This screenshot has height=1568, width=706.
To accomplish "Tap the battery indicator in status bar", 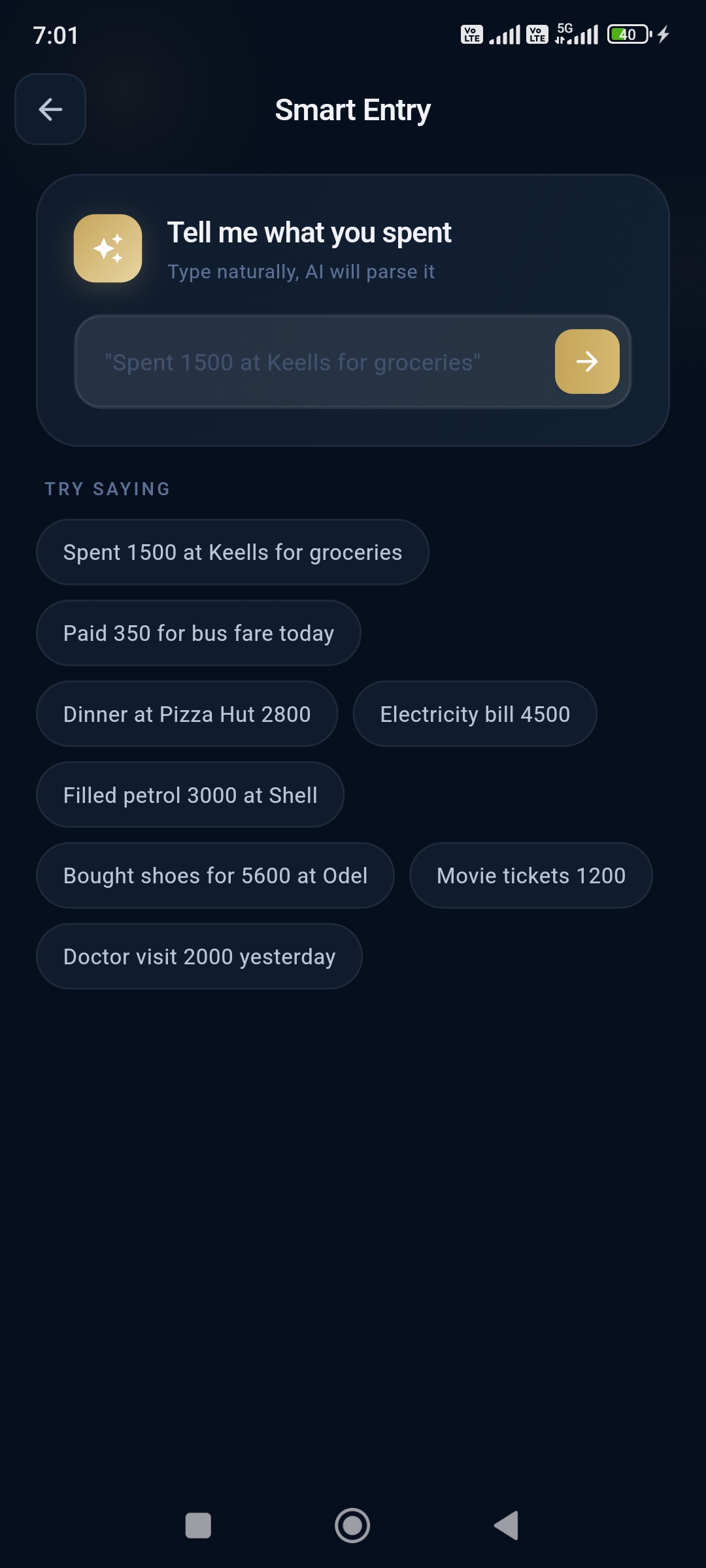I will pos(630,34).
